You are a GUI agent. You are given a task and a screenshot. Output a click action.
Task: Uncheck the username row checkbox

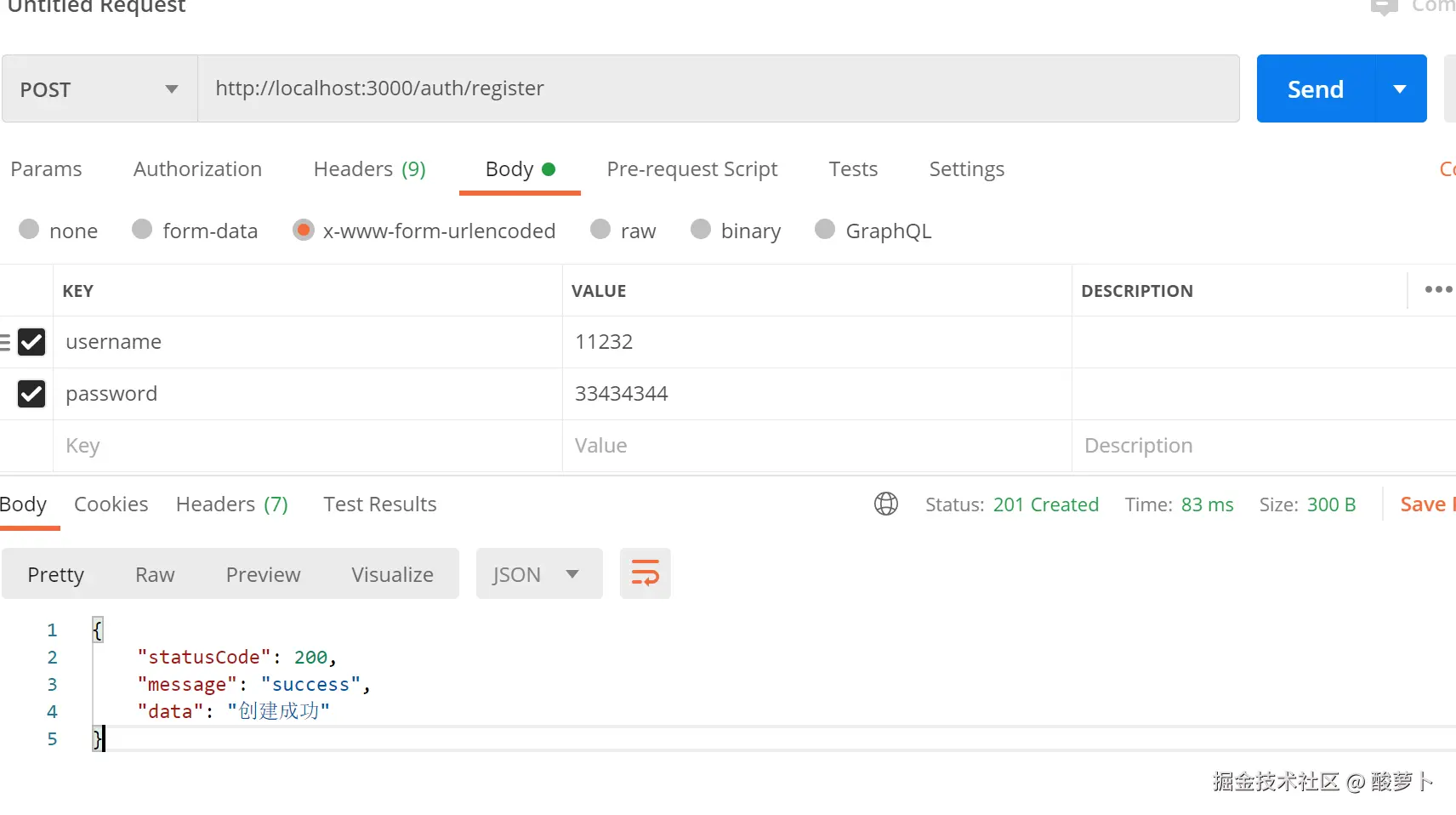(31, 342)
